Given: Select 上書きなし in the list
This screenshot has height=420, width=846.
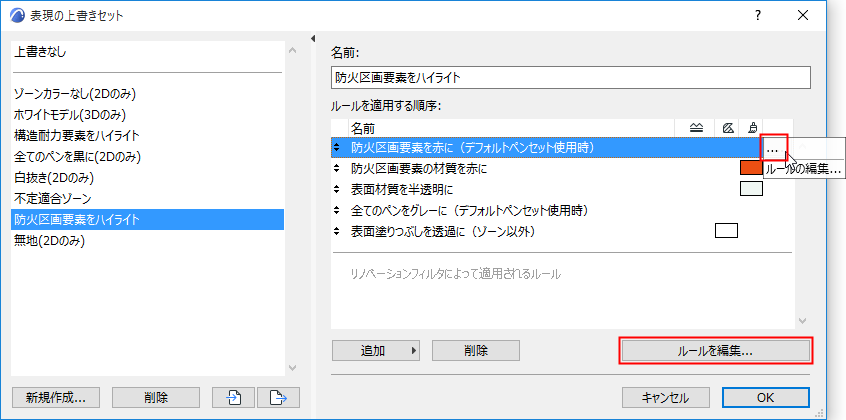Looking at the screenshot, I should coord(147,52).
